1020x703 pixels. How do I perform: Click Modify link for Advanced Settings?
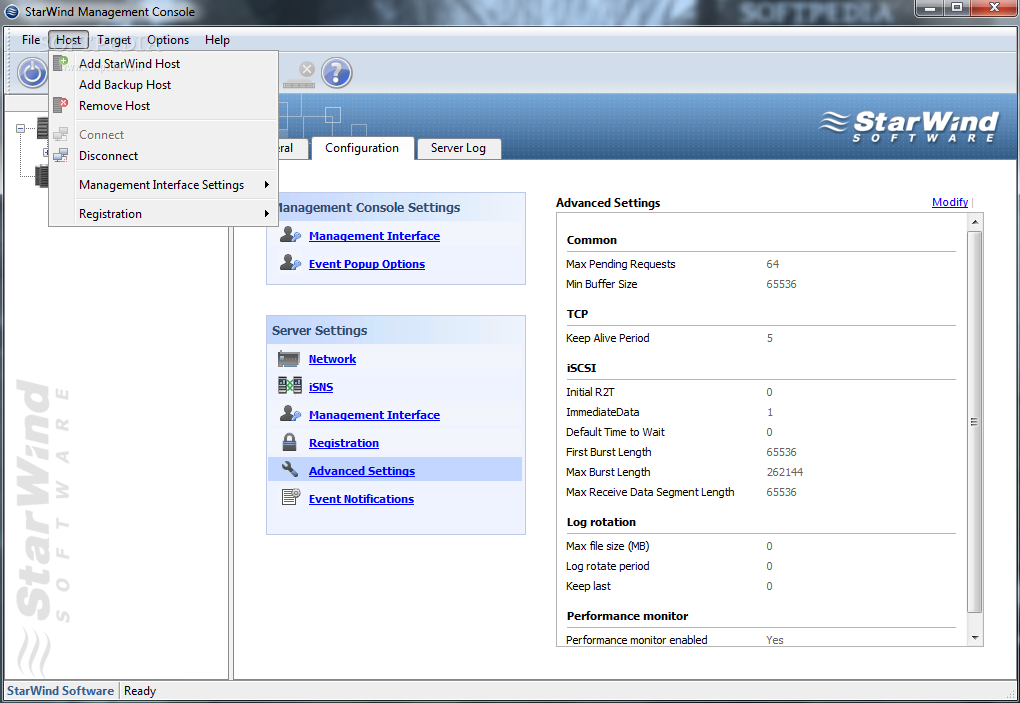[950, 202]
